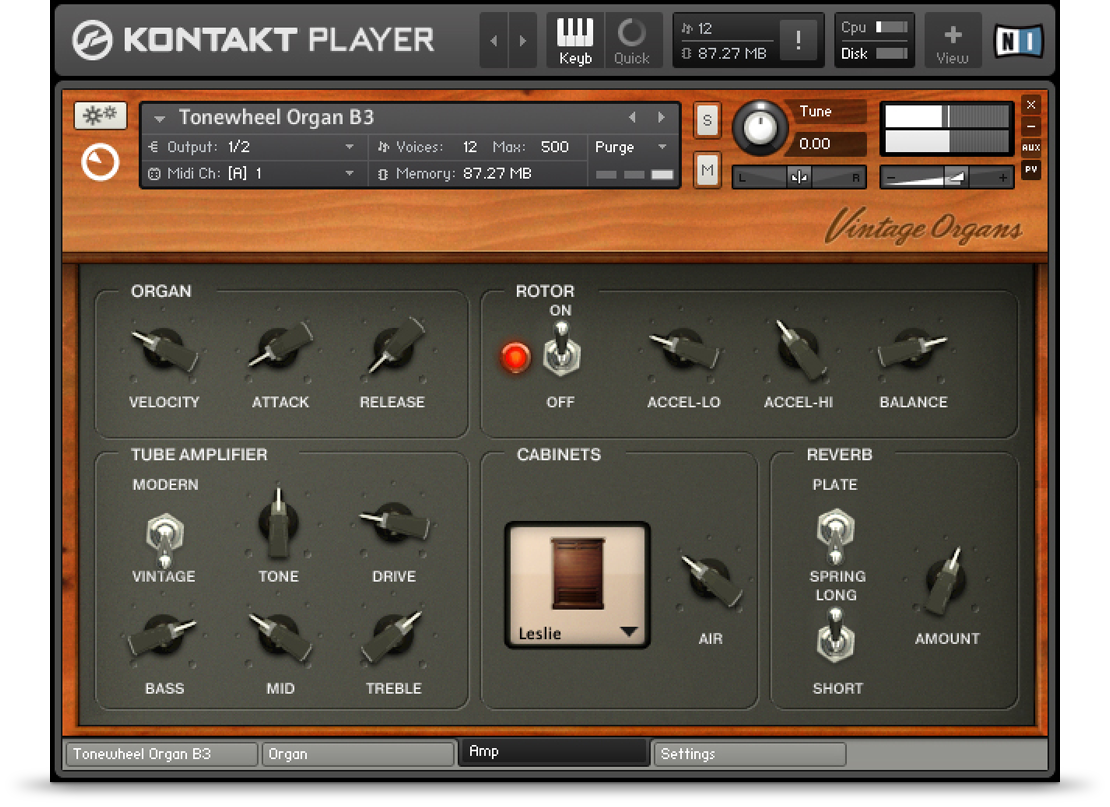Click the Leslie cabinet thumbnail image

578,573
